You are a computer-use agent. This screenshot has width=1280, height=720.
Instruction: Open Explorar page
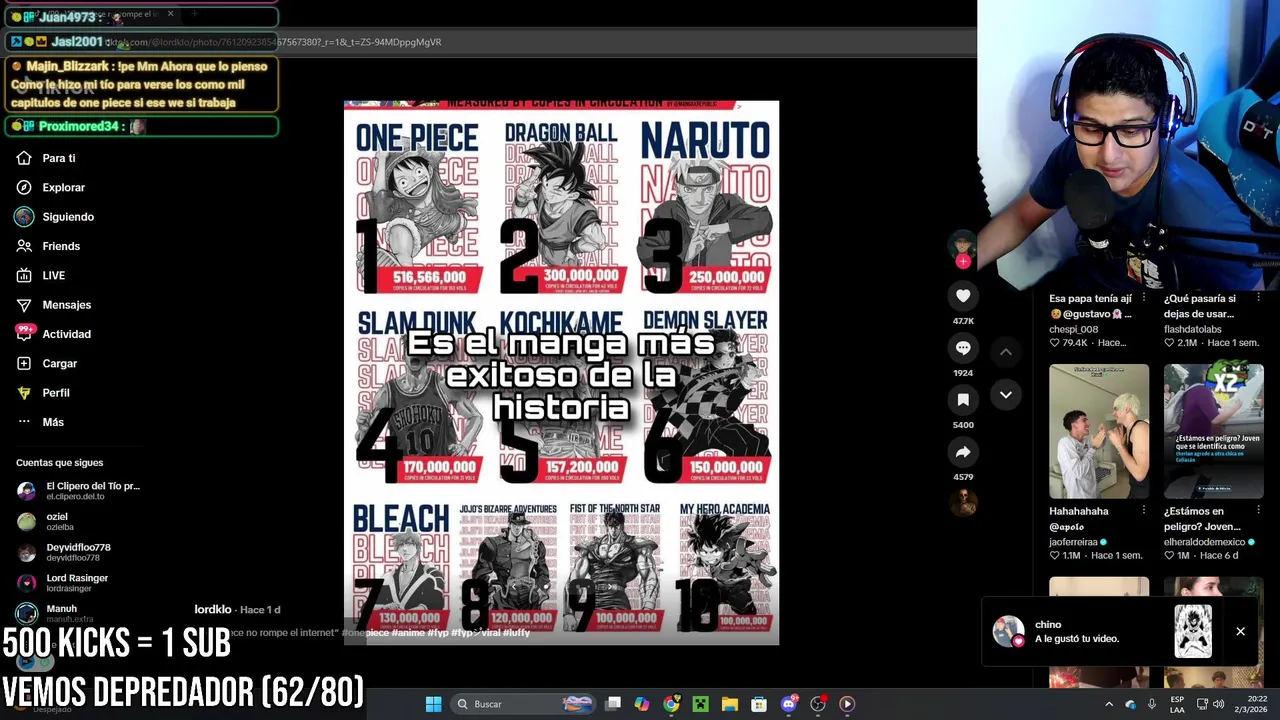click(x=51, y=187)
